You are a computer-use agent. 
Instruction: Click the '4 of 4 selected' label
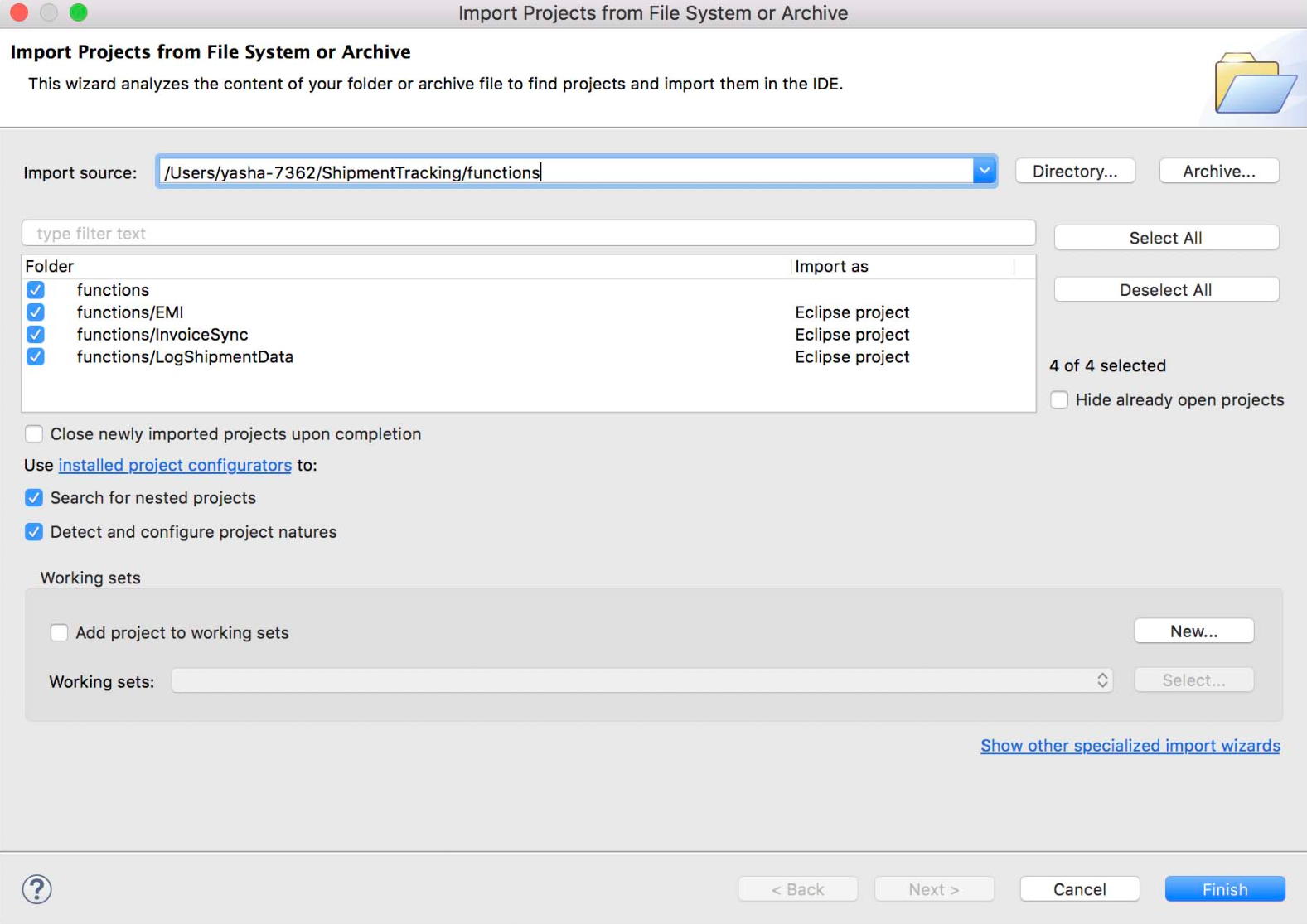1107,365
